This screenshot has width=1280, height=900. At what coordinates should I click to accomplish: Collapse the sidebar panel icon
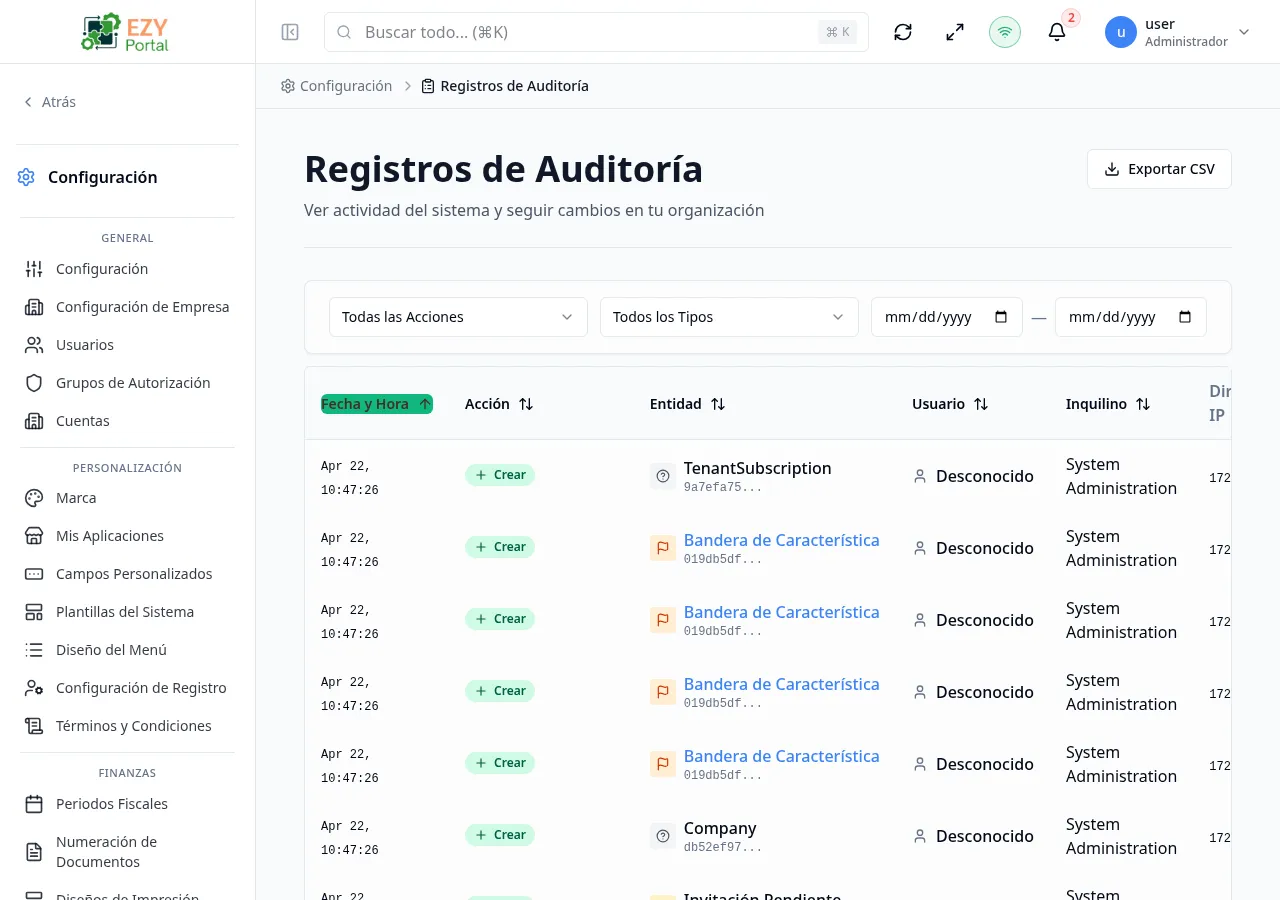coord(290,32)
